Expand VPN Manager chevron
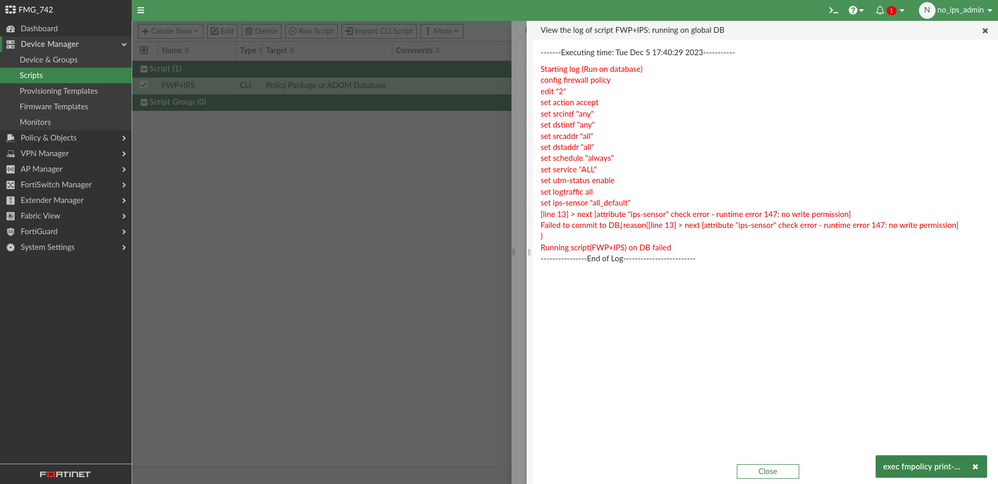 click(124, 153)
